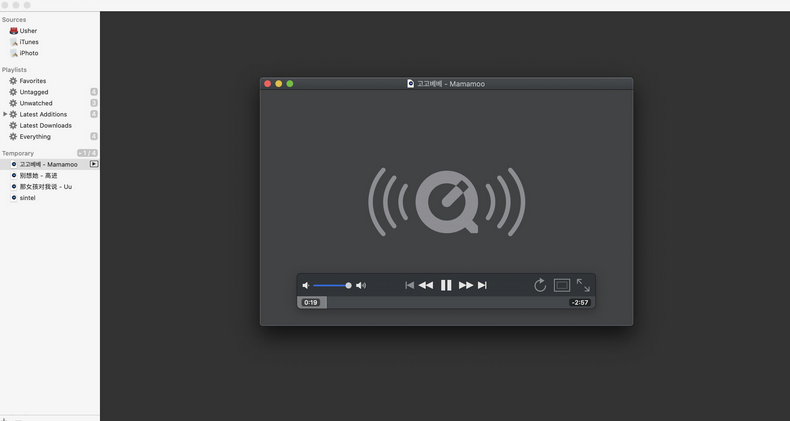Click the Temporary 1/4 counter badge
790x421 pixels.
87,153
